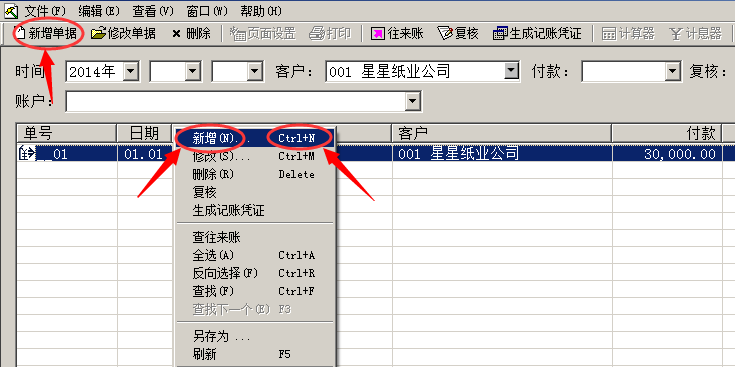Expand the 客户 星星纸业公司 dropdown

point(511,72)
